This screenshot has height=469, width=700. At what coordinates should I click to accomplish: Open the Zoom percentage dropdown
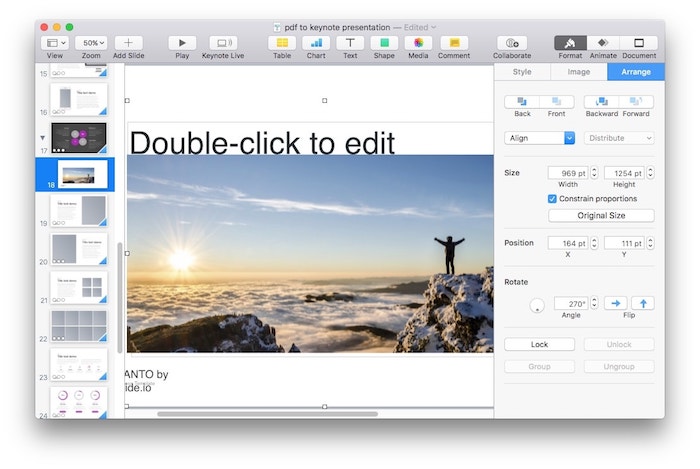(x=91, y=43)
